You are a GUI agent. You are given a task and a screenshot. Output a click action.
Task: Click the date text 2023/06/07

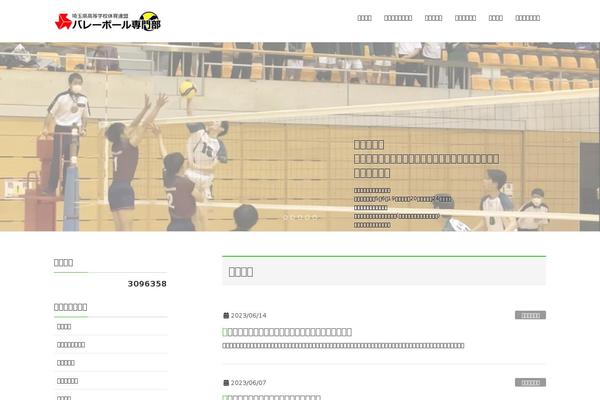(x=248, y=383)
